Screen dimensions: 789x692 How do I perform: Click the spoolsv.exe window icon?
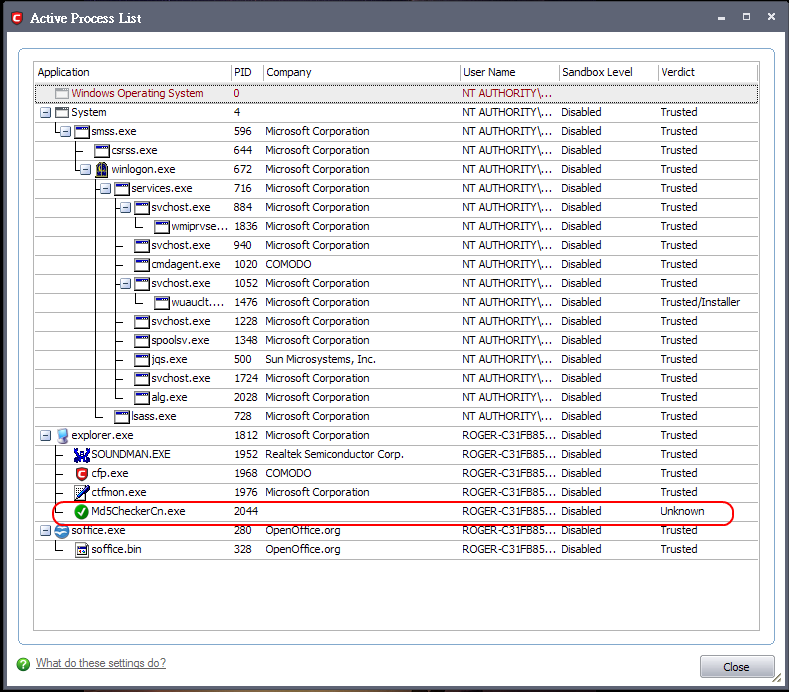tap(142, 341)
